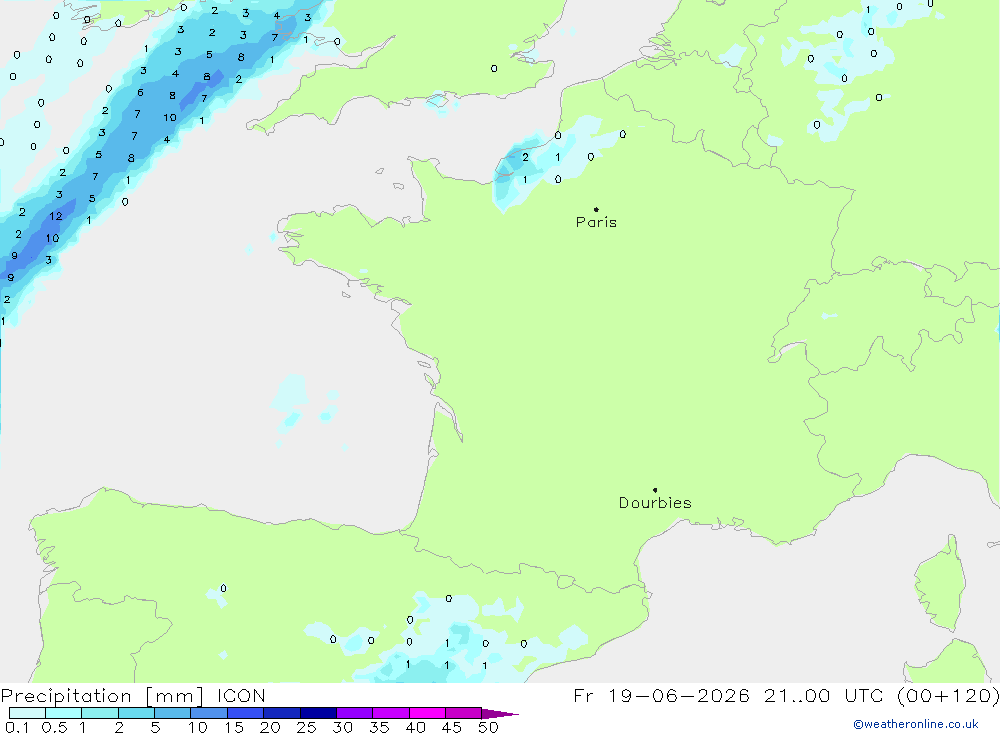The image size is (1000, 733).
Task: Click the Paris city label
Action: click(x=596, y=222)
